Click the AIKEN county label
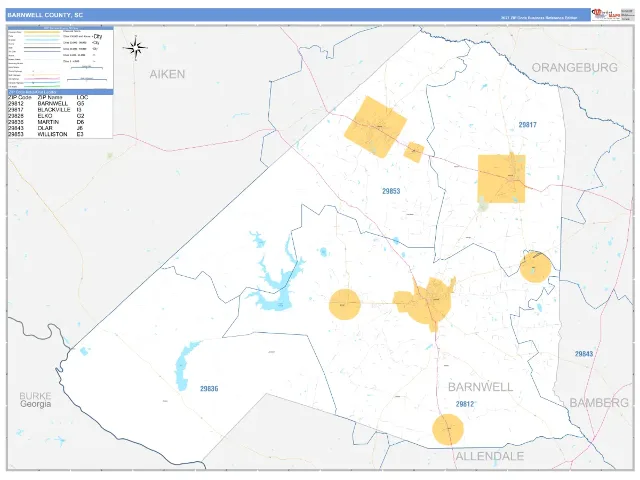Screen dimensions: 640x480 (x=167, y=74)
